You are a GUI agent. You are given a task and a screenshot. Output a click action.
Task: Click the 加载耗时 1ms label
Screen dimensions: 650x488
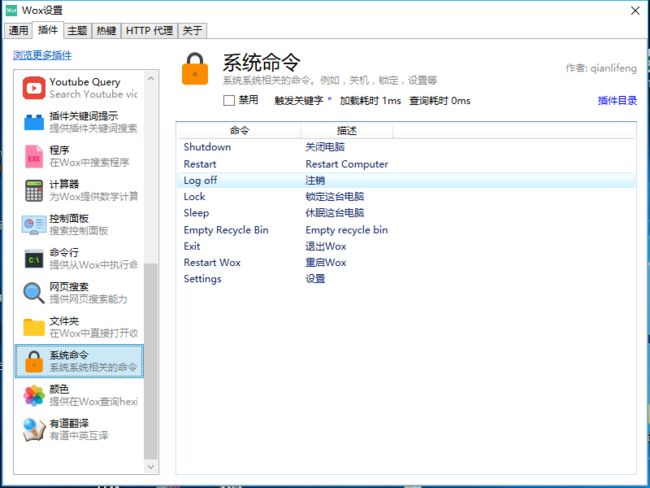[370, 101]
